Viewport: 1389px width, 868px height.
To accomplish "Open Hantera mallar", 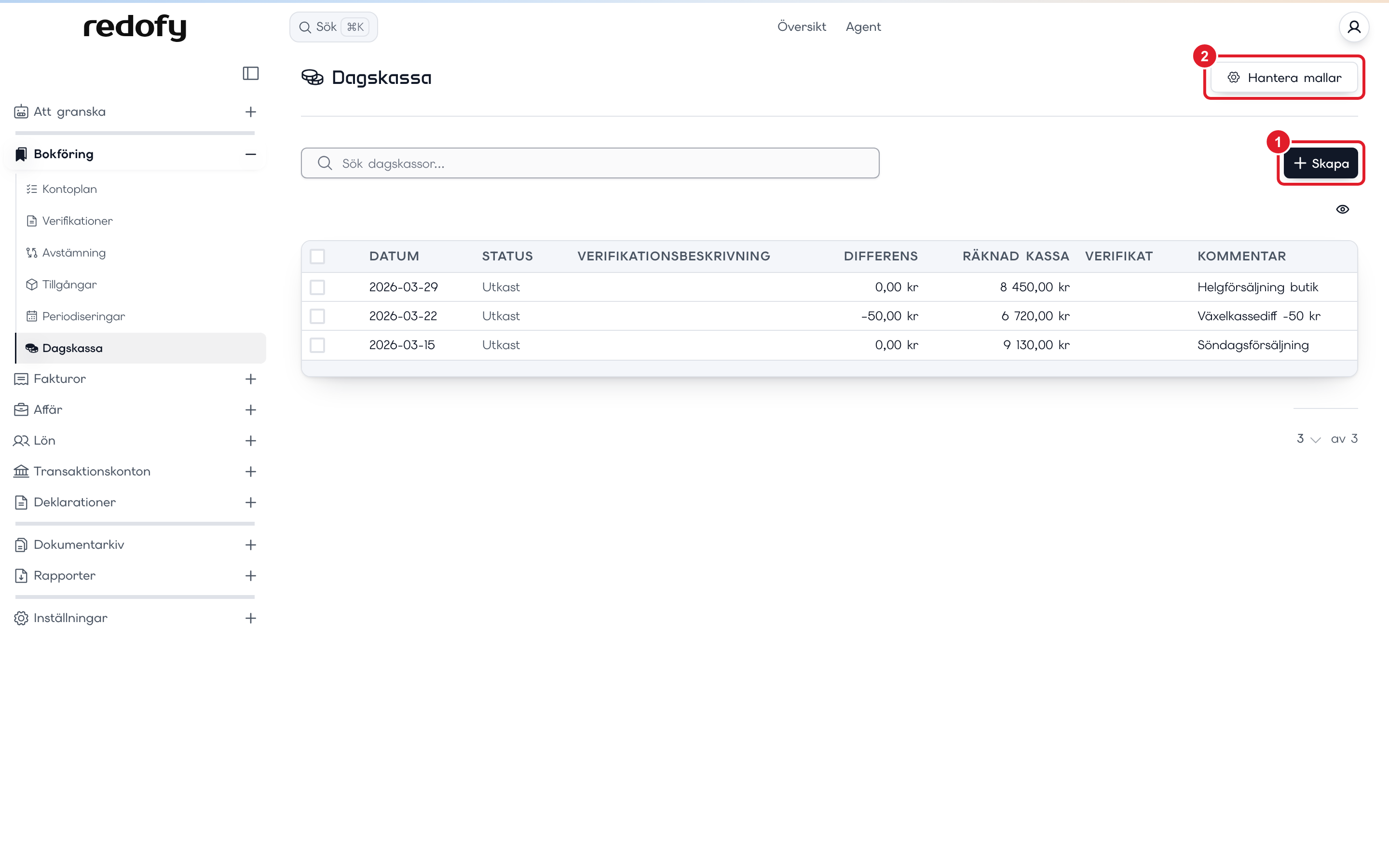I will pos(1284,78).
